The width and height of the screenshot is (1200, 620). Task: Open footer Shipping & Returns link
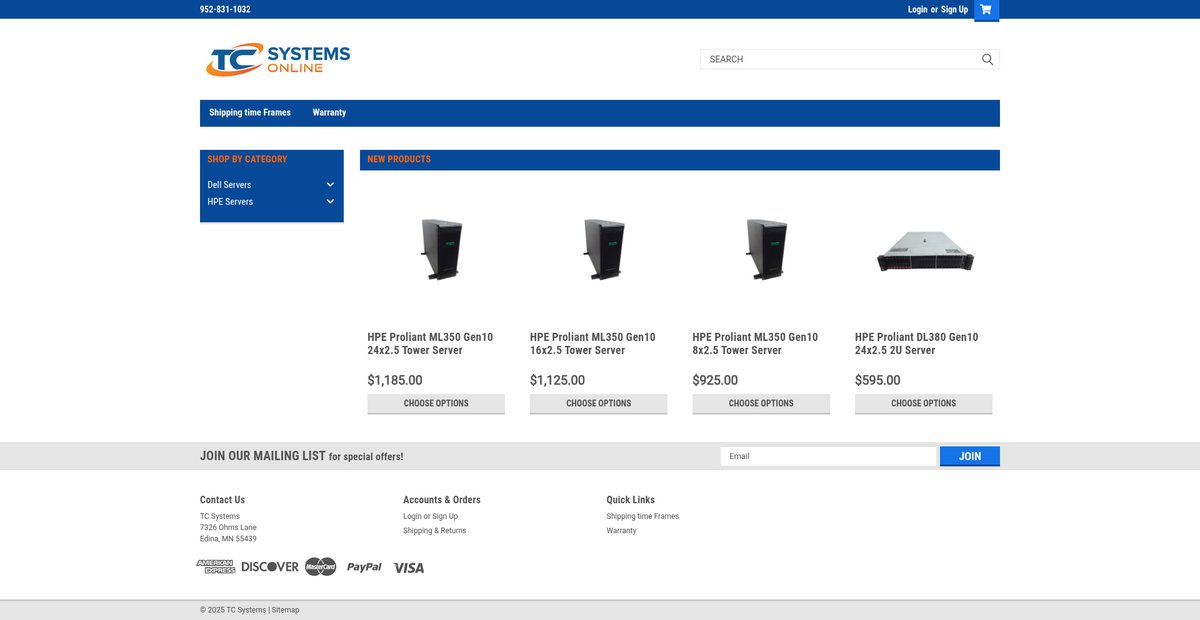[435, 531]
